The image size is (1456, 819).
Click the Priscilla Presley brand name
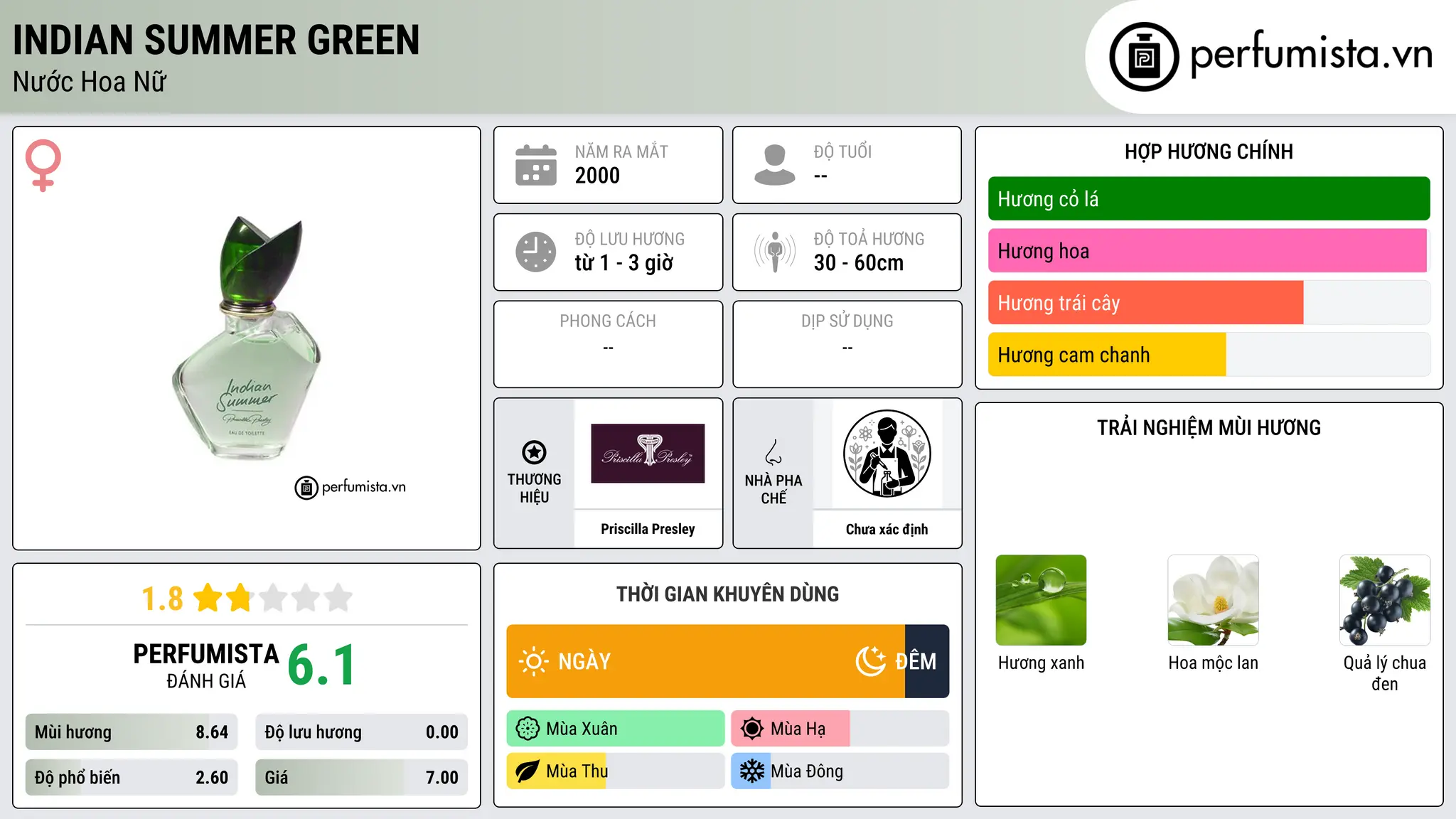(648, 529)
